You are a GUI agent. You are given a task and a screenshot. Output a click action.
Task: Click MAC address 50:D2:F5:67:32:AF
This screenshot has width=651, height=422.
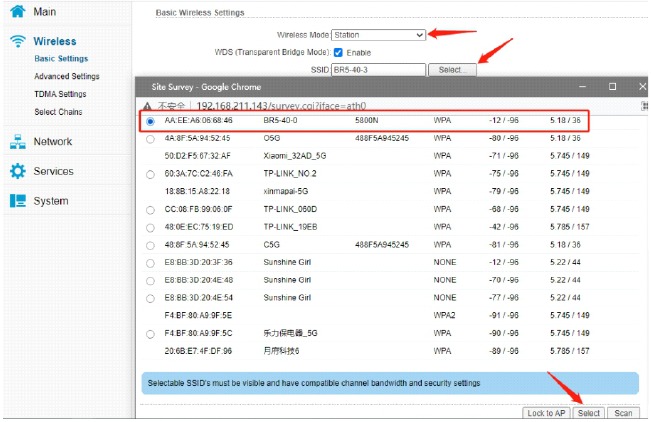[197, 156]
